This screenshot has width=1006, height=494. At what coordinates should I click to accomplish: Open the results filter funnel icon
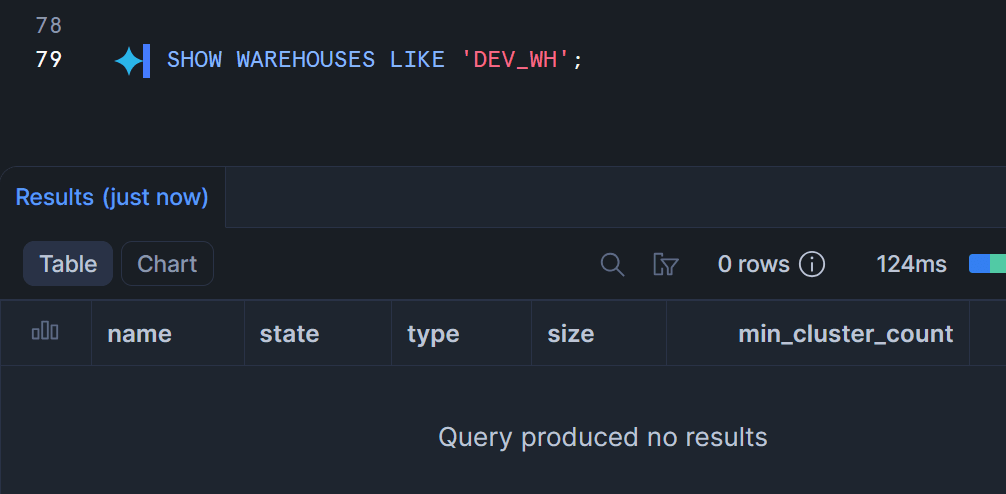coord(665,264)
